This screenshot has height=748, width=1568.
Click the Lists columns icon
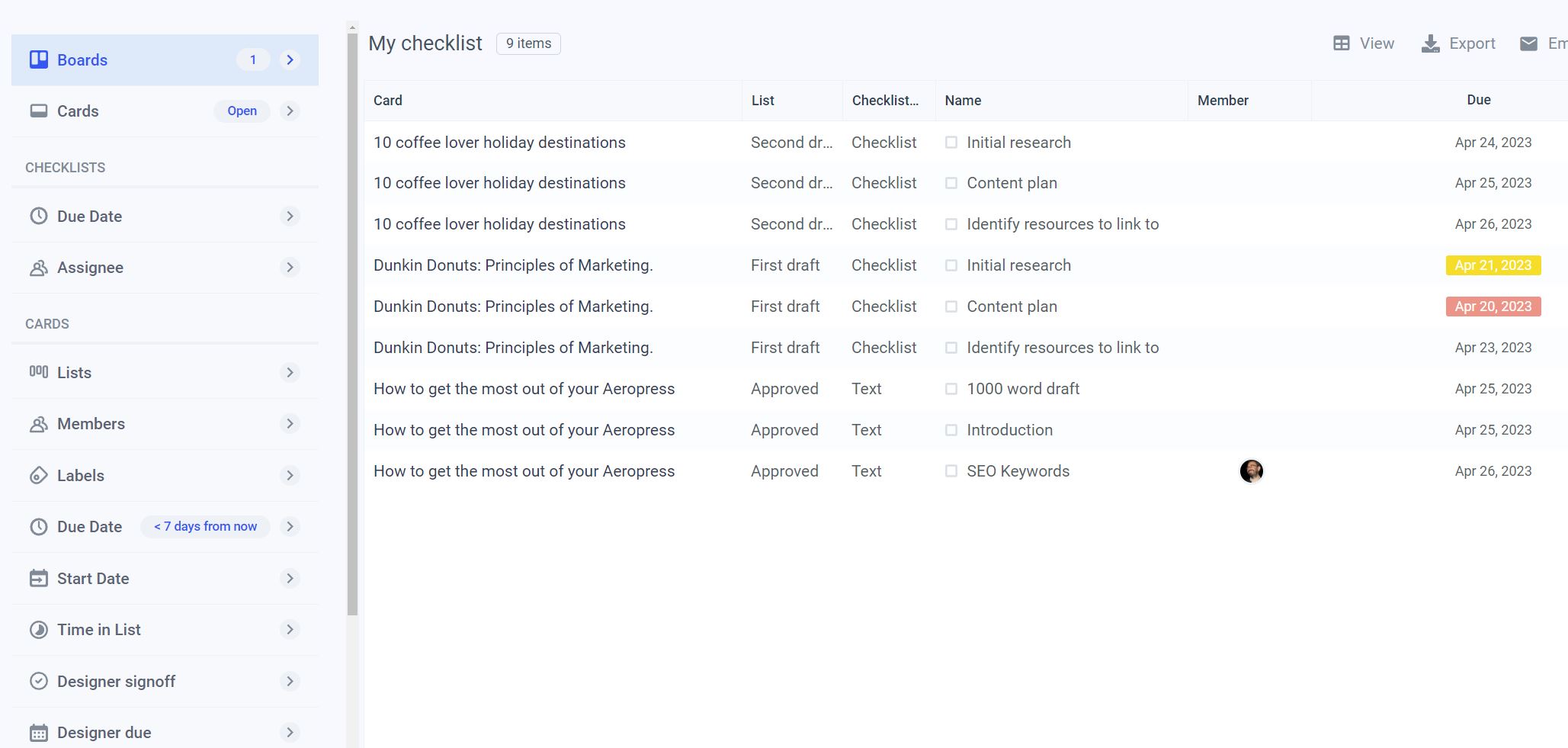pyautogui.click(x=39, y=372)
